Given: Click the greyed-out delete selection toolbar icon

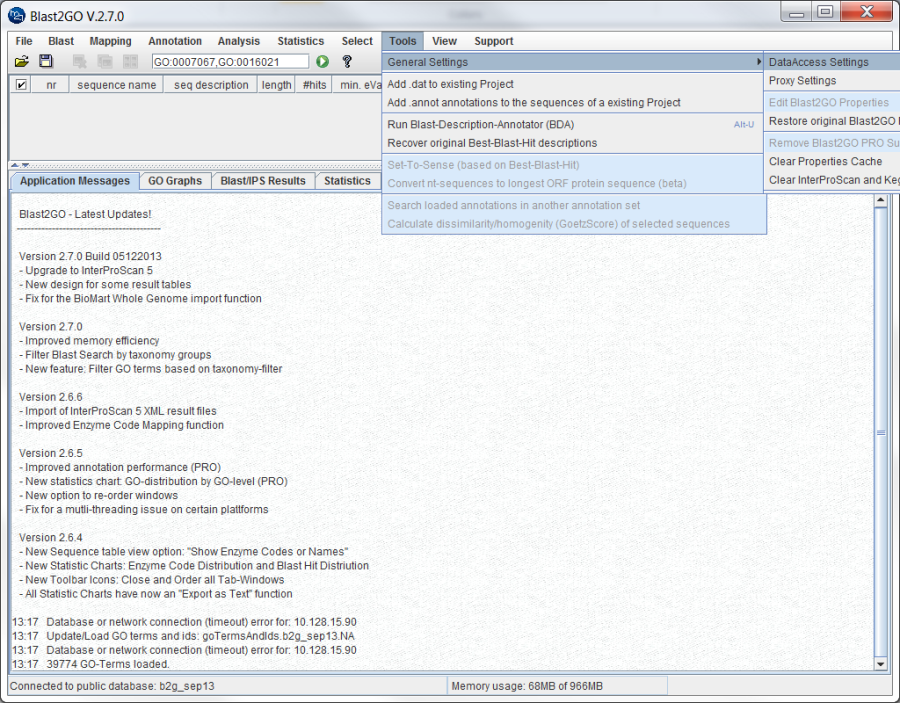Looking at the screenshot, I should click(79, 61).
